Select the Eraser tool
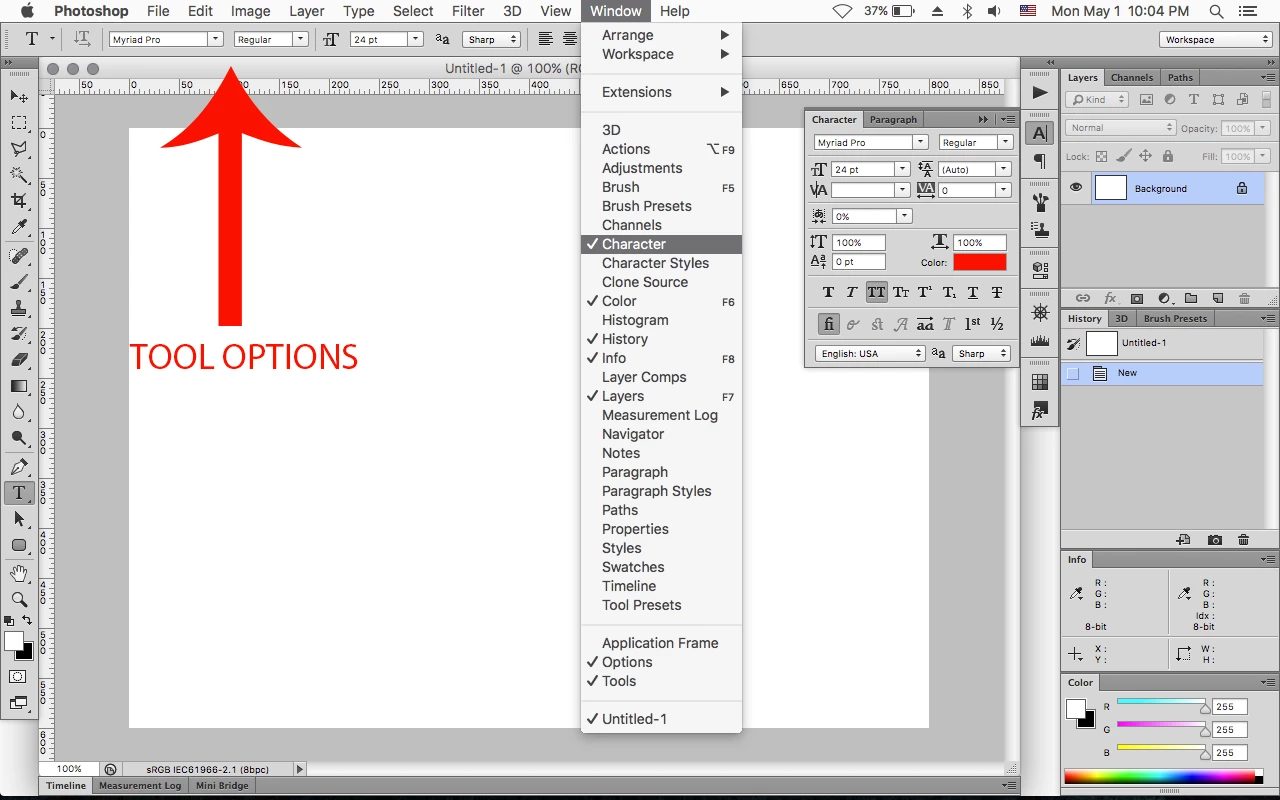 point(19,360)
